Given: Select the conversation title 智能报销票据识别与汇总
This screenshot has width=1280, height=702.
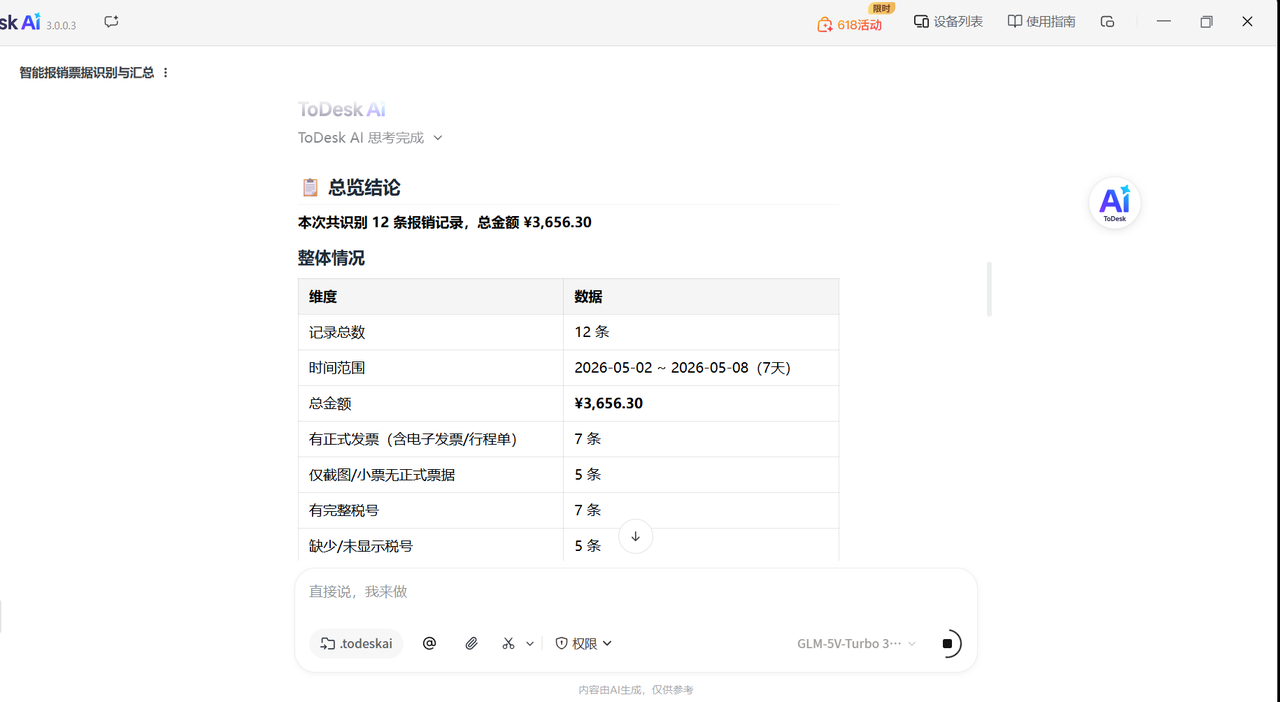Looking at the screenshot, I should pos(87,73).
